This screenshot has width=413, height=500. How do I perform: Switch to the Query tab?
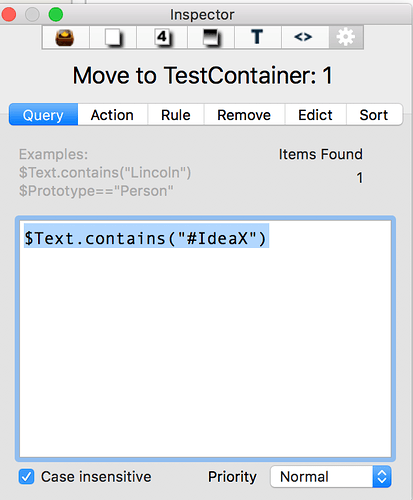[43, 115]
